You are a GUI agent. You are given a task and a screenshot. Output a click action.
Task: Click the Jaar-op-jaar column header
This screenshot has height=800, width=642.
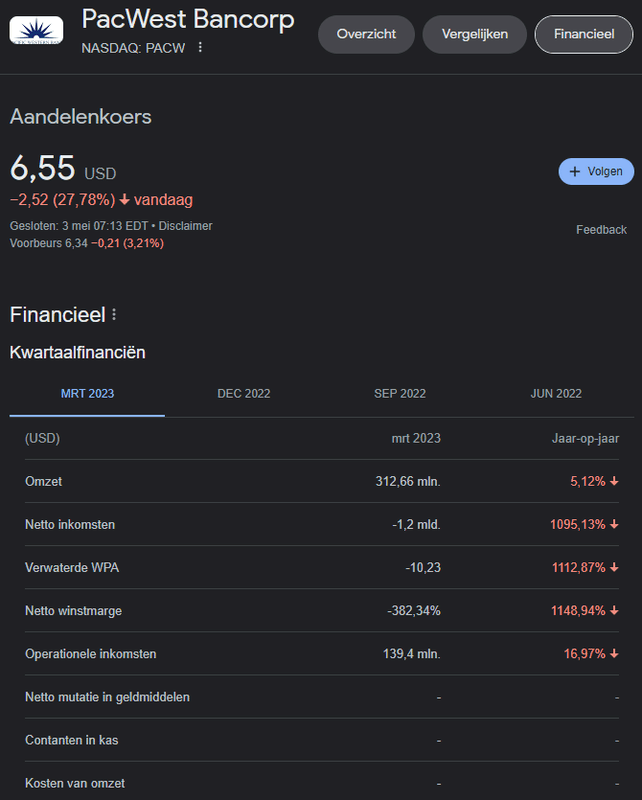tap(585, 439)
